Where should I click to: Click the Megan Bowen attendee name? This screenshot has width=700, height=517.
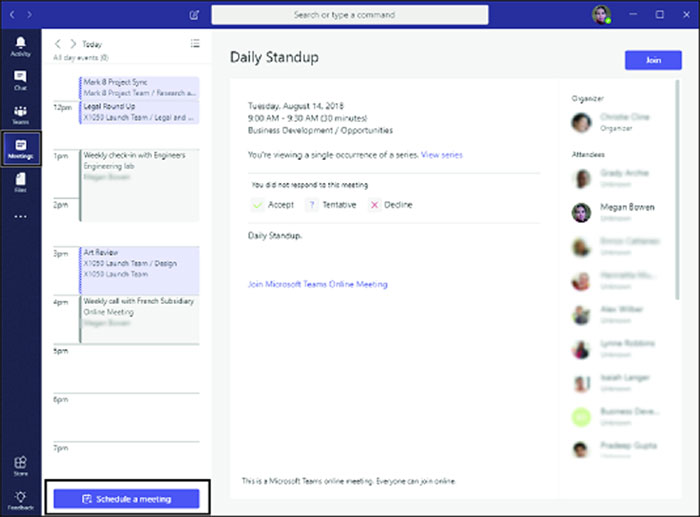627,207
